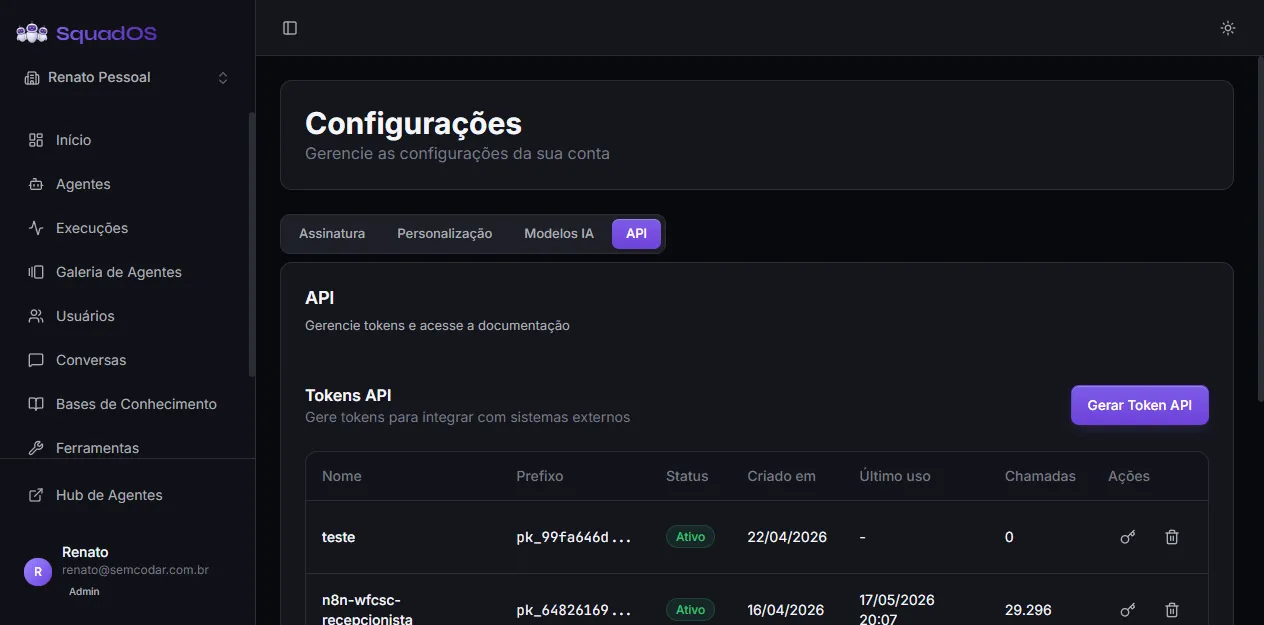Delete the n8n-wfcsc token with trash icon

1172,609
